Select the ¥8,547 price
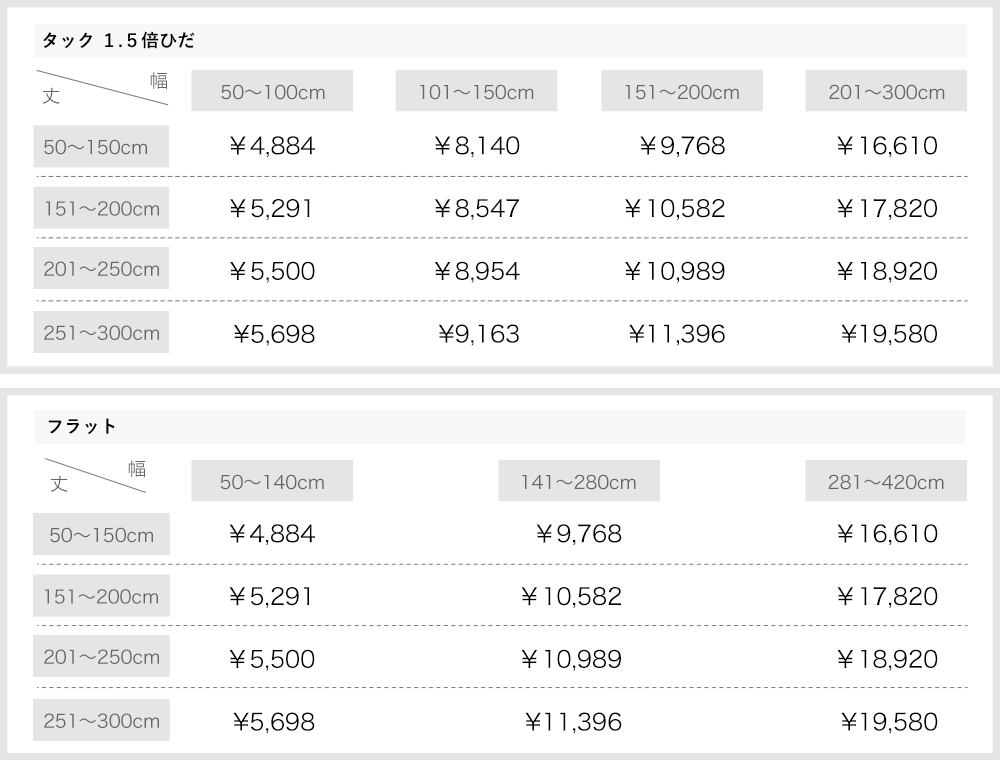The width and height of the screenshot is (1000, 760). click(x=477, y=209)
